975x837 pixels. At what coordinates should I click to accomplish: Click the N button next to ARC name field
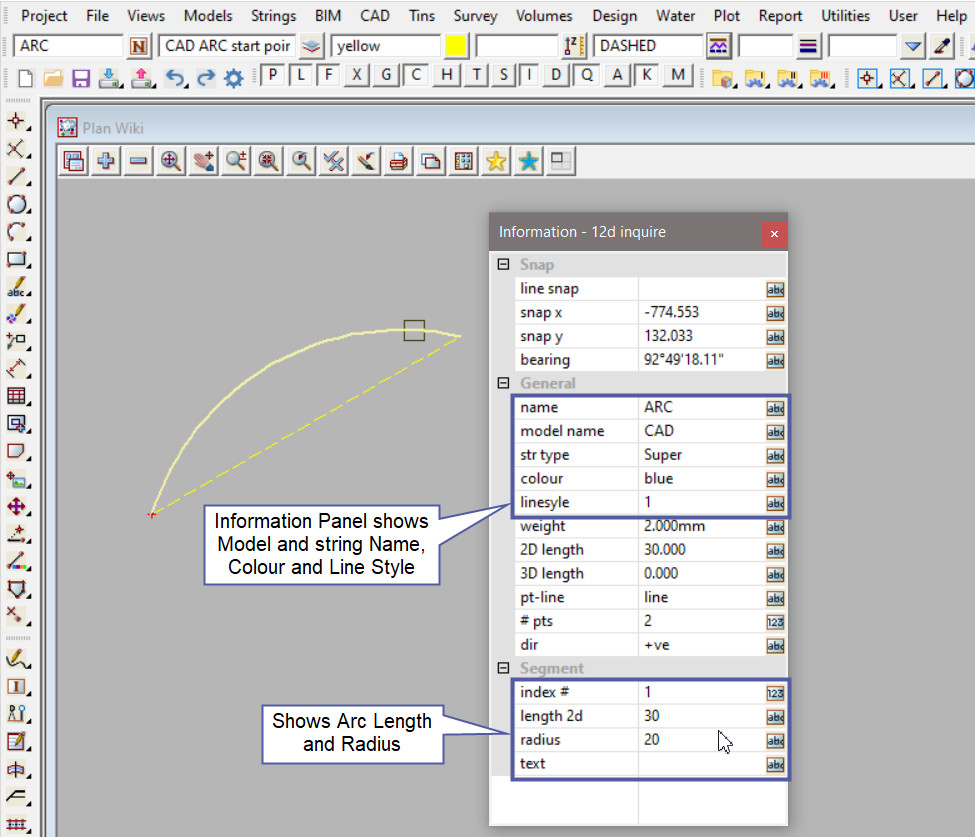coord(139,46)
